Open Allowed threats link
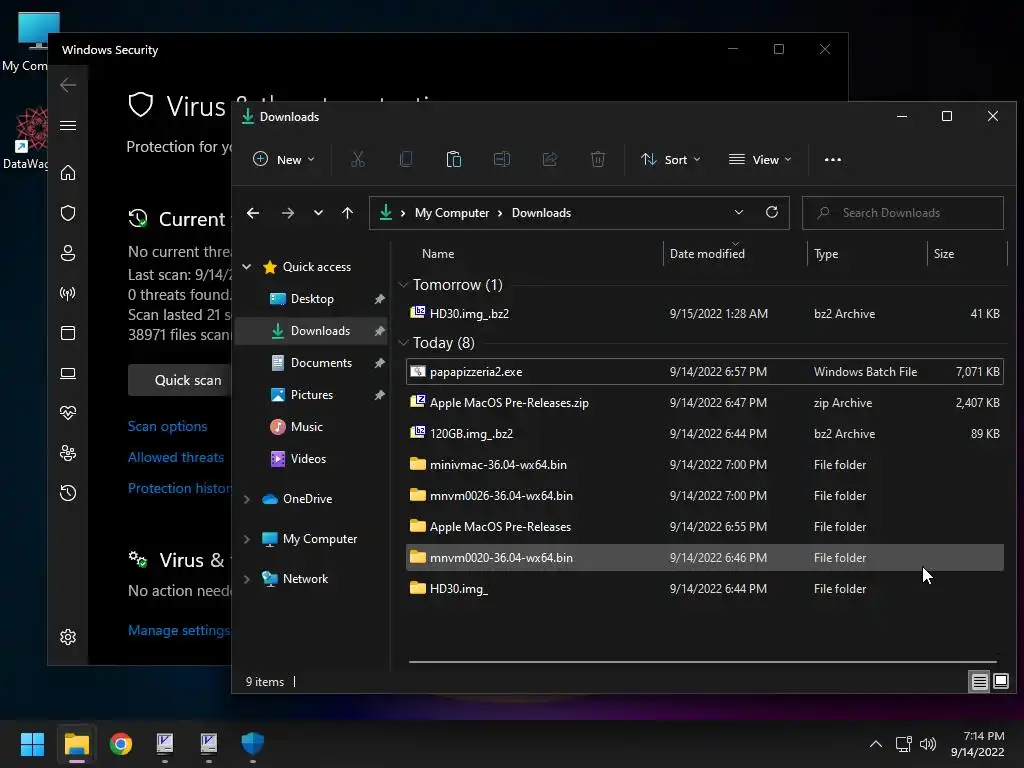 click(x=176, y=457)
